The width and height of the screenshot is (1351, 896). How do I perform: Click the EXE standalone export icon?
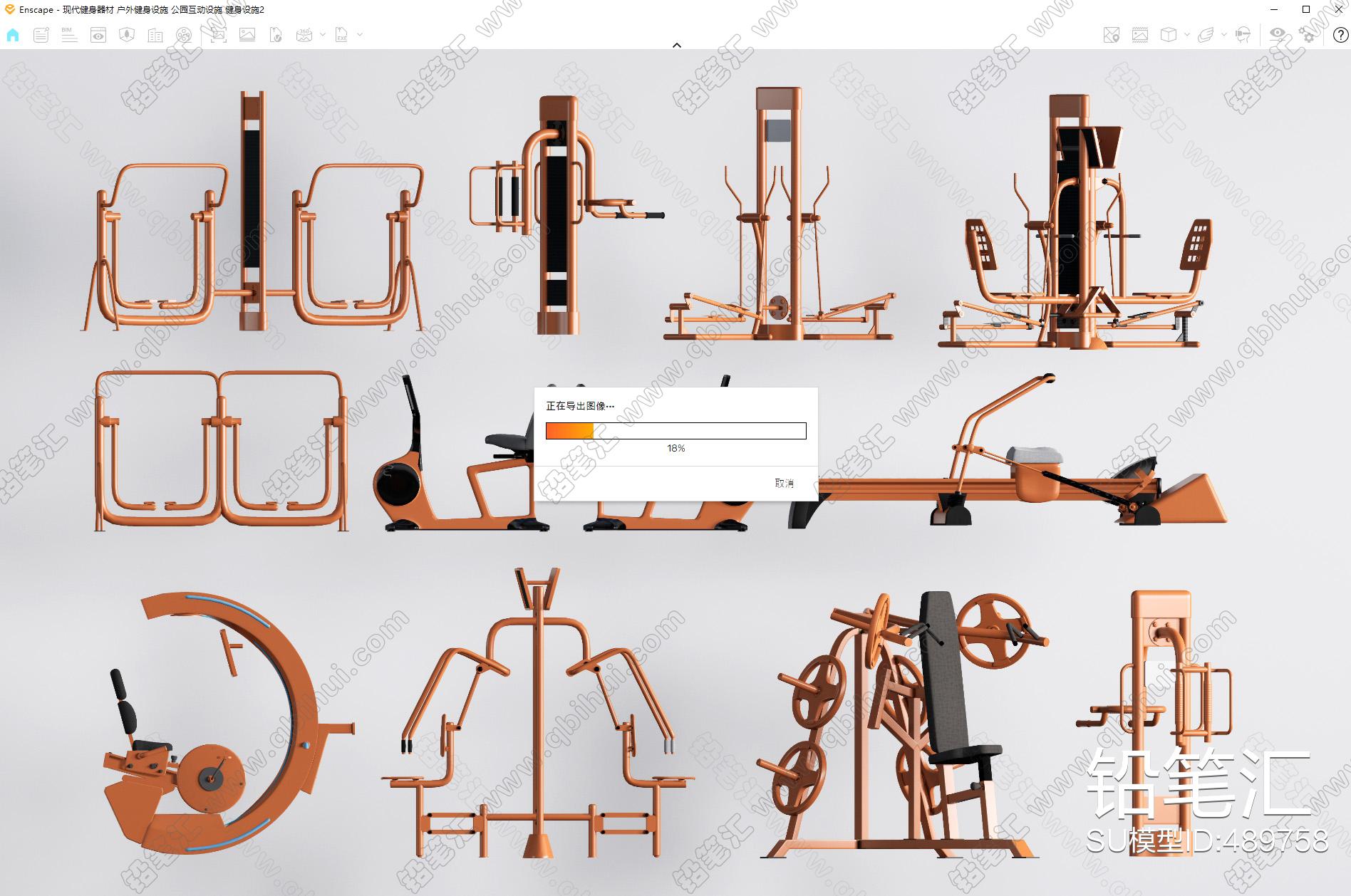342,35
